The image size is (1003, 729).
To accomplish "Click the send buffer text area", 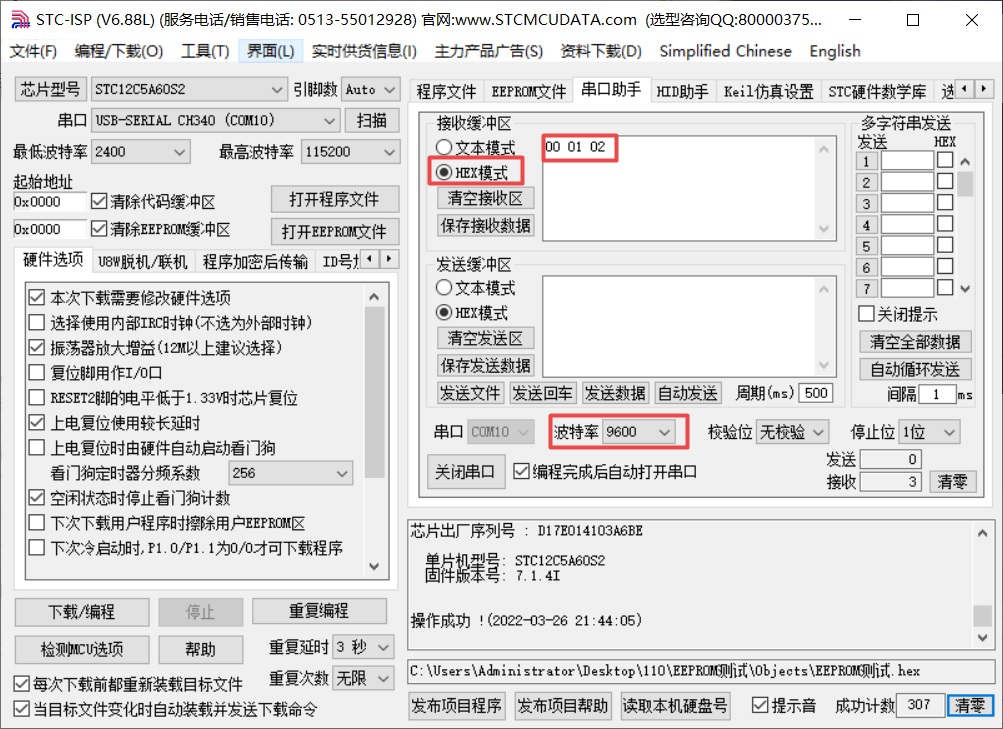I will point(679,326).
